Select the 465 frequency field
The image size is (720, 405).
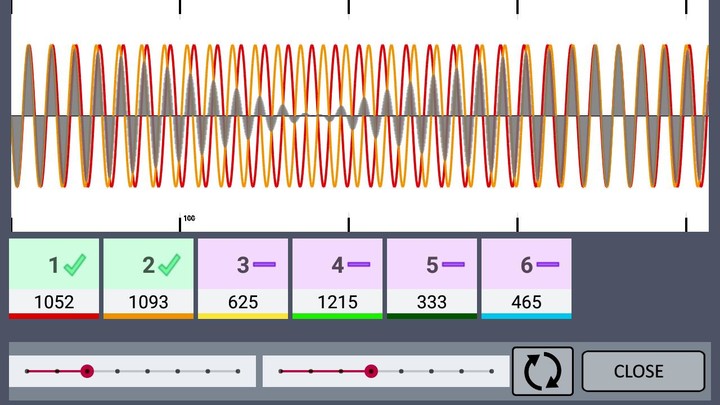click(x=526, y=301)
